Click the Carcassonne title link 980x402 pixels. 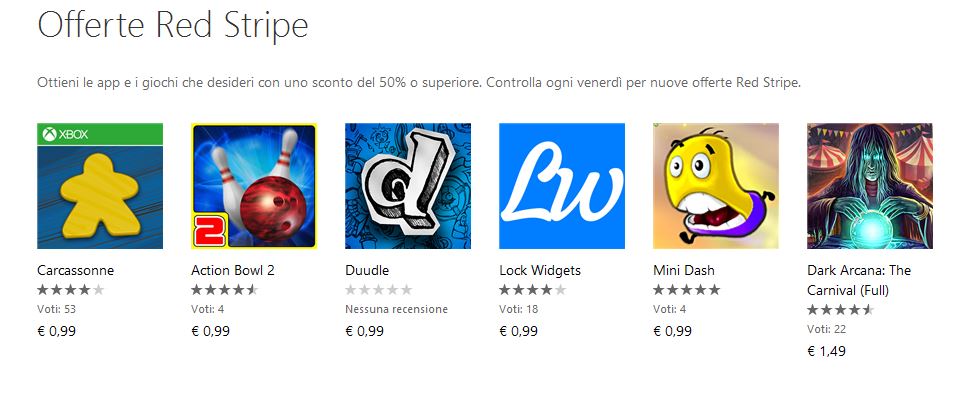(76, 271)
